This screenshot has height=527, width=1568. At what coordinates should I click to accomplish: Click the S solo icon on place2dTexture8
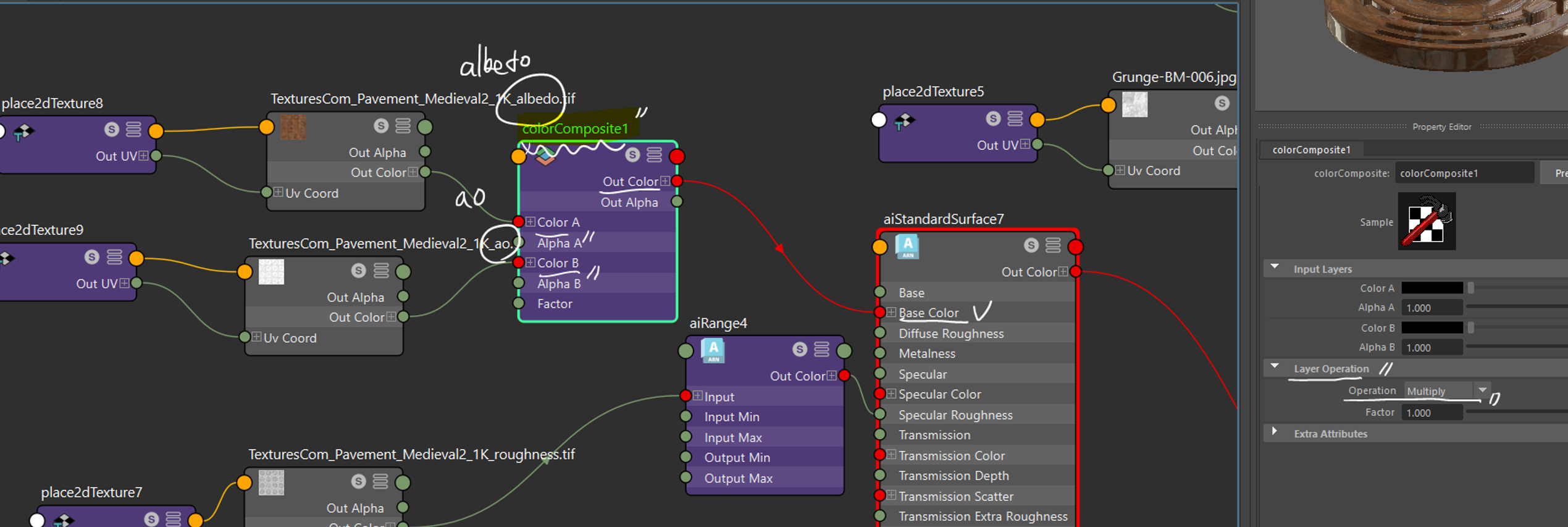pos(111,129)
